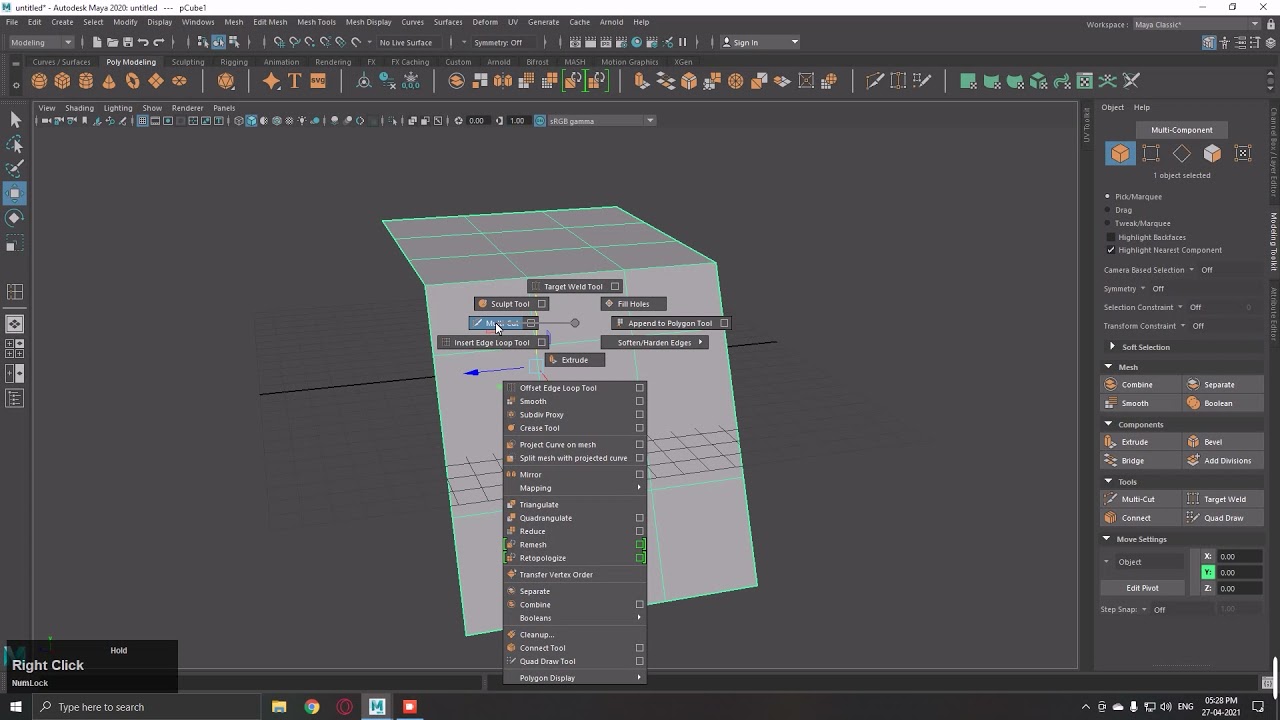
Task: Collapse the Mesh section in Modeling Toolkit
Action: (x=1108, y=367)
